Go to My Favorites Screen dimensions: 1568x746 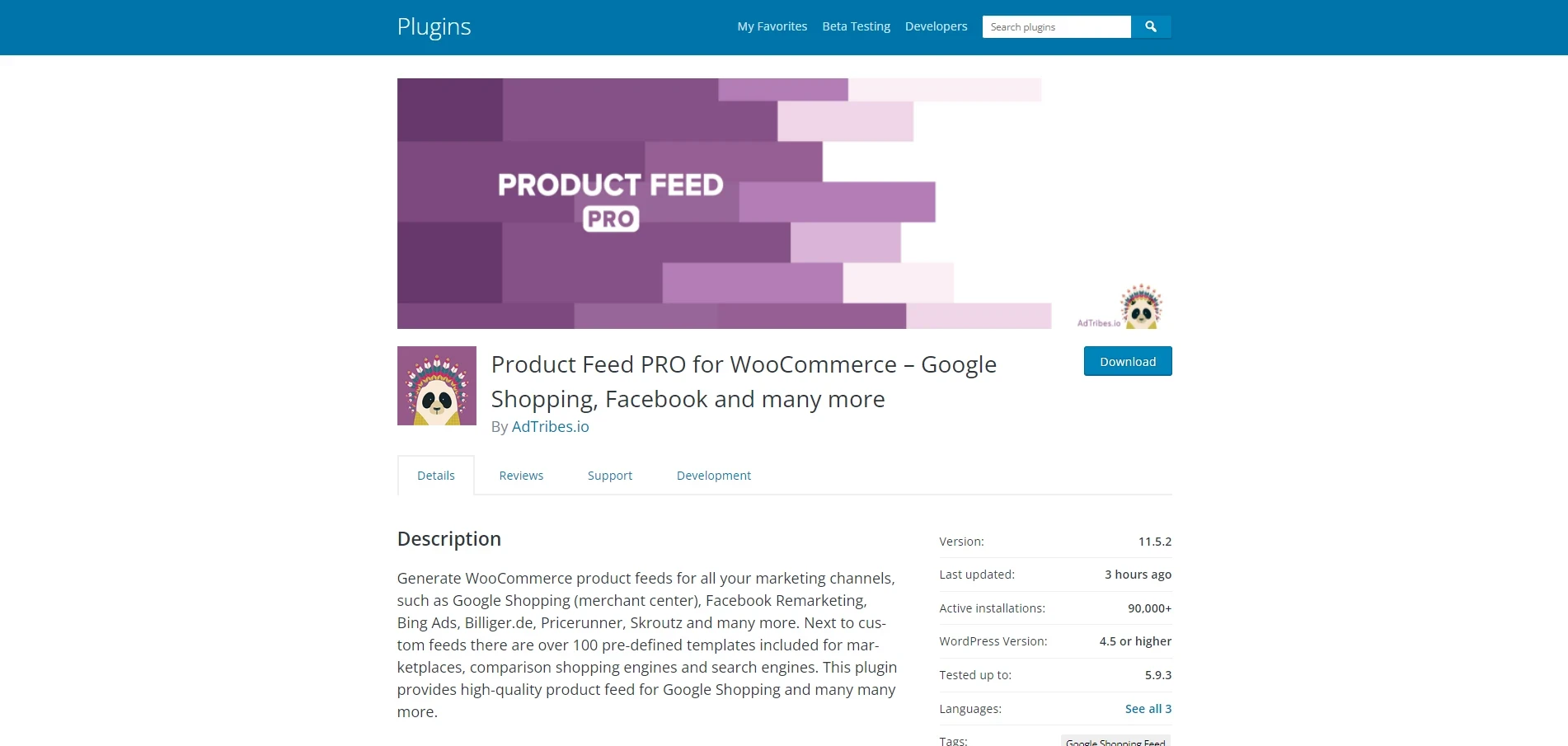coord(772,26)
